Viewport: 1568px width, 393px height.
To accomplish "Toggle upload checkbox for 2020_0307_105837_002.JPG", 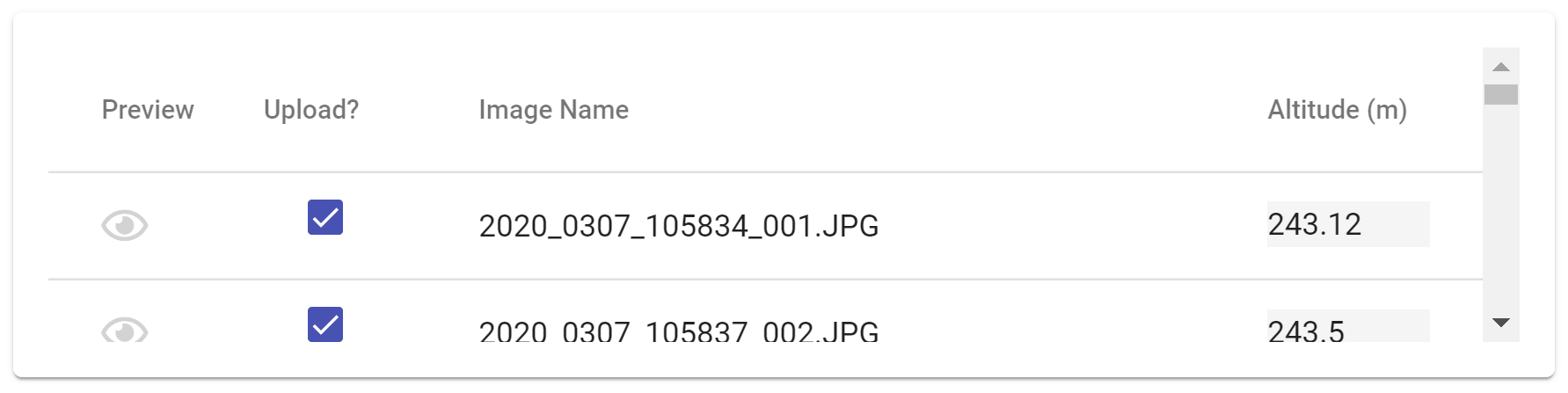I will [x=325, y=324].
